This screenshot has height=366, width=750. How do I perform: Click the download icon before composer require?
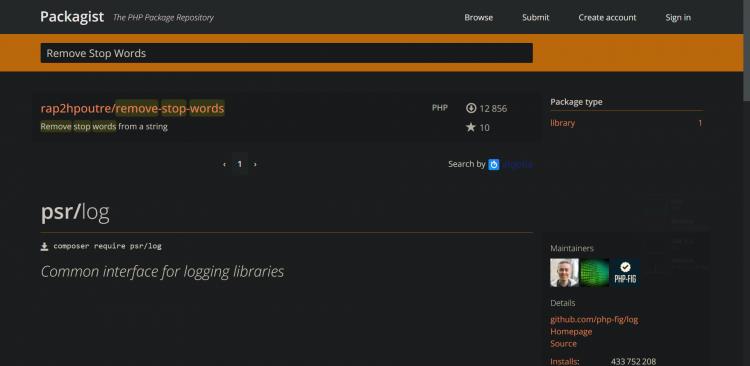pos(44,246)
